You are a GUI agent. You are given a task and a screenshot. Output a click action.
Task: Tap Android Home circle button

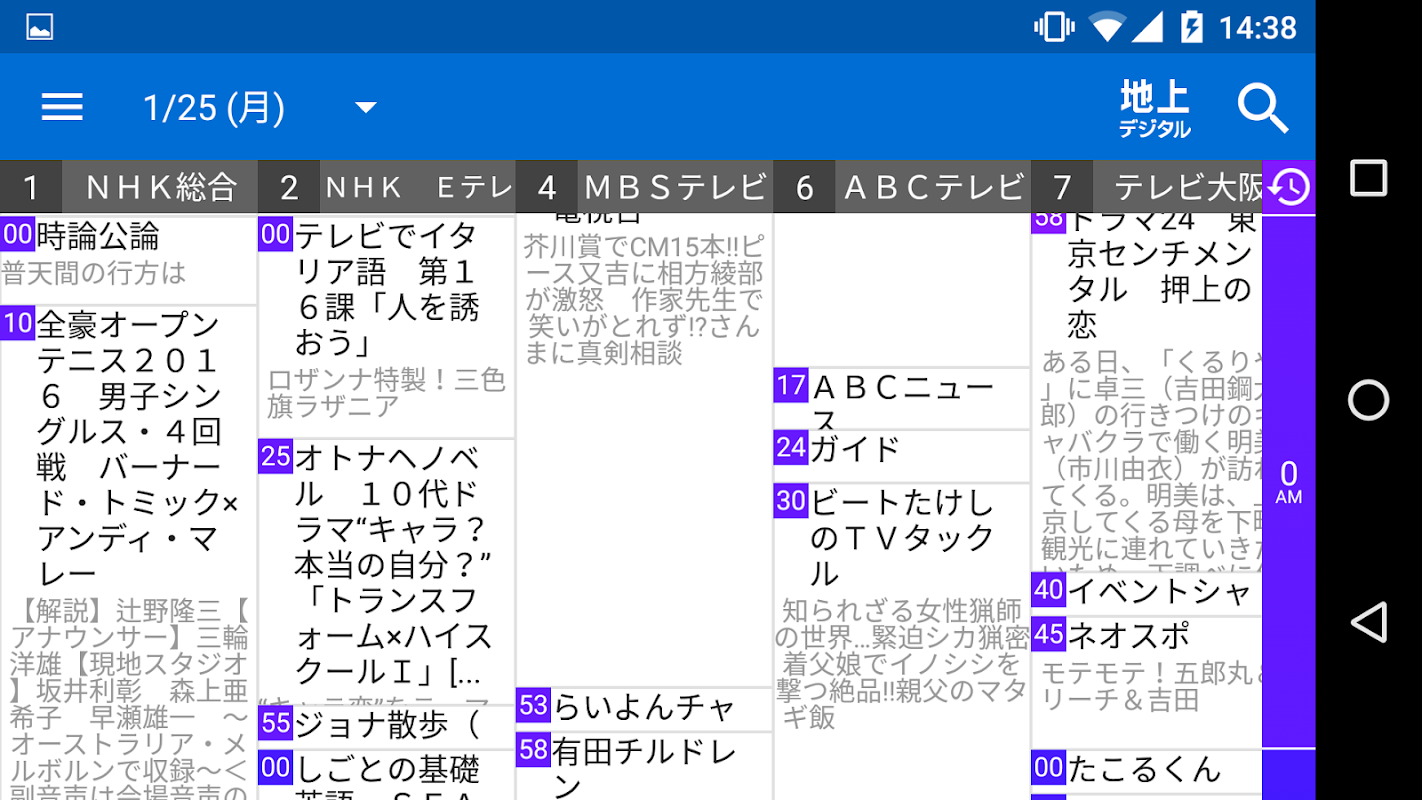point(1369,400)
